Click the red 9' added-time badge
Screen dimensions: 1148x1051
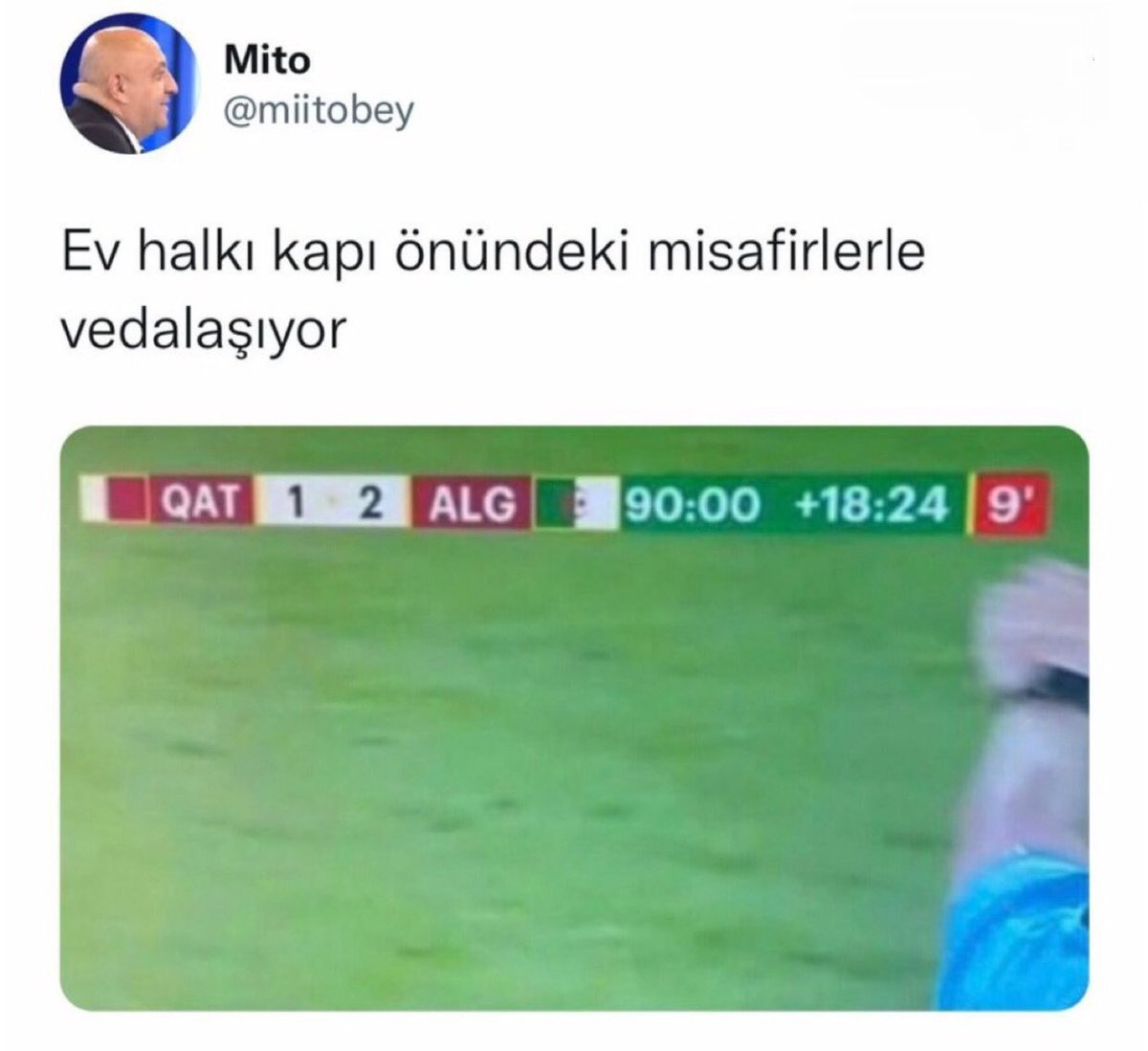tap(1008, 504)
